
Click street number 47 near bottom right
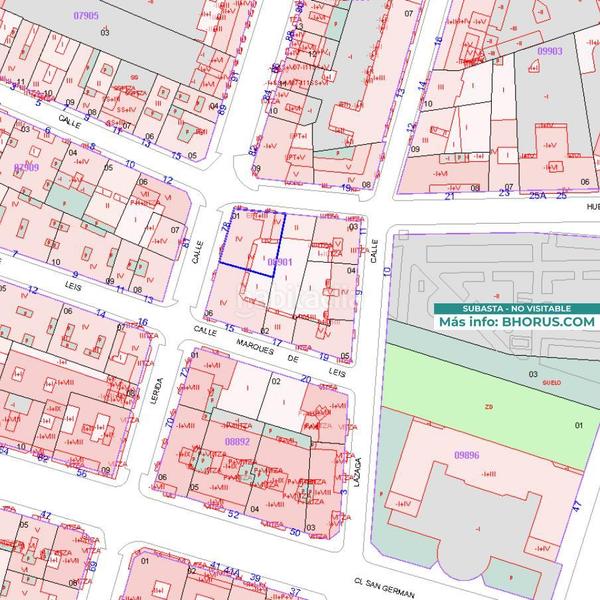577,508
